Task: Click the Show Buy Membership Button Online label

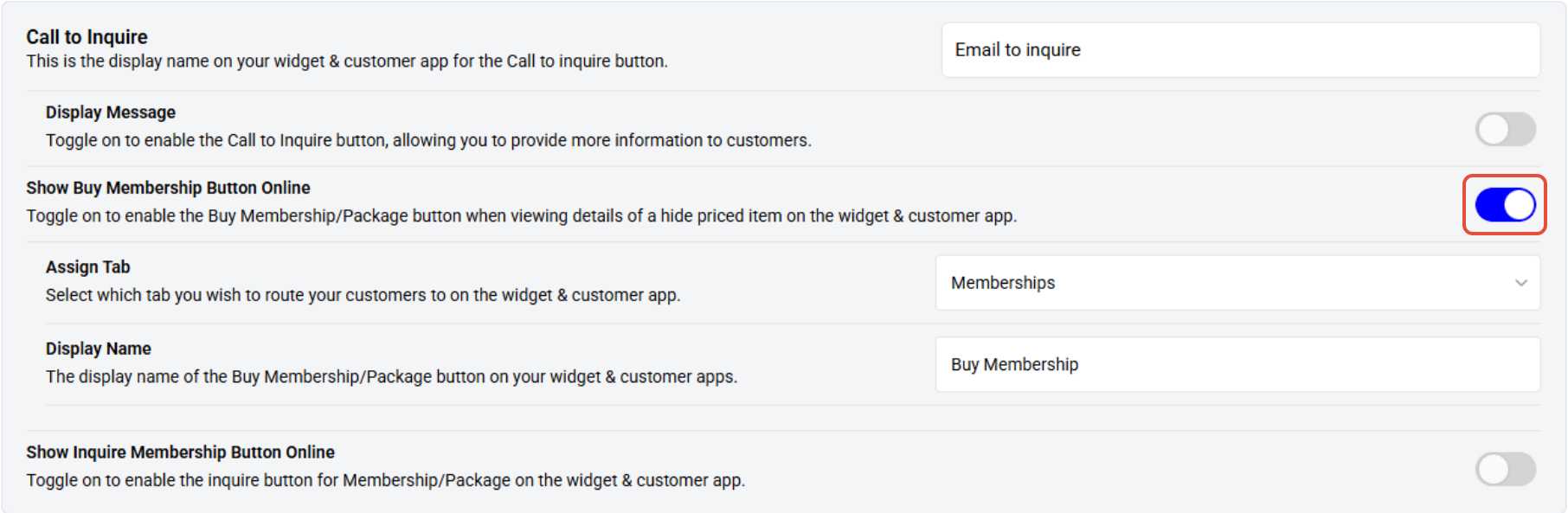Action: click(168, 188)
